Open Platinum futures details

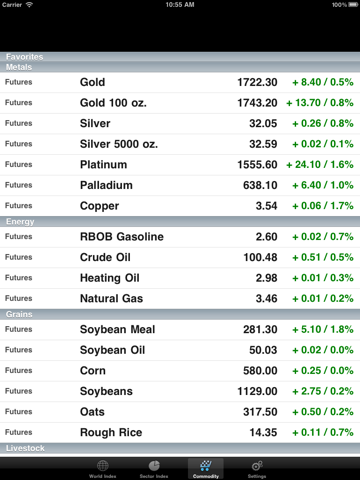click(x=180, y=165)
